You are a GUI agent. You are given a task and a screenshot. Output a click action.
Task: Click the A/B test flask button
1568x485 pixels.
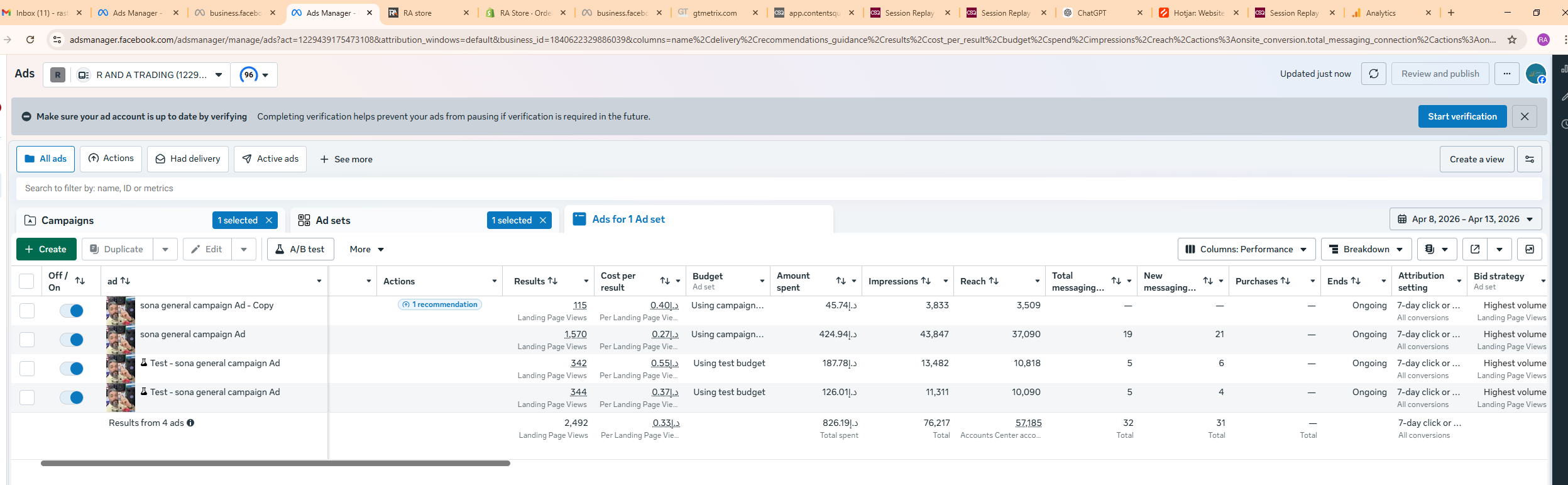[x=300, y=249]
